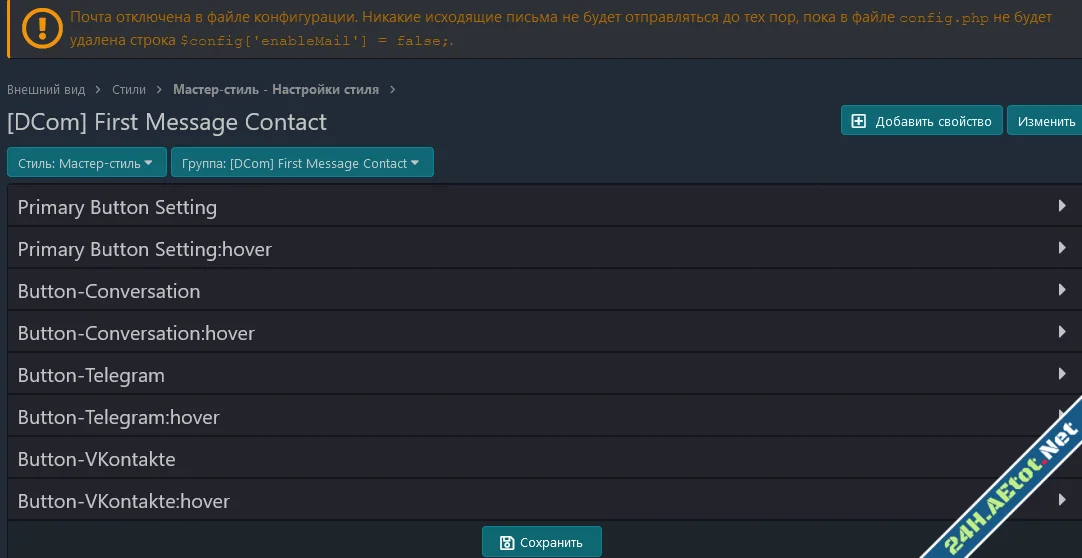This screenshot has width=1082, height=558.
Task: Click the floppy disk save icon
Action: [x=506, y=542]
